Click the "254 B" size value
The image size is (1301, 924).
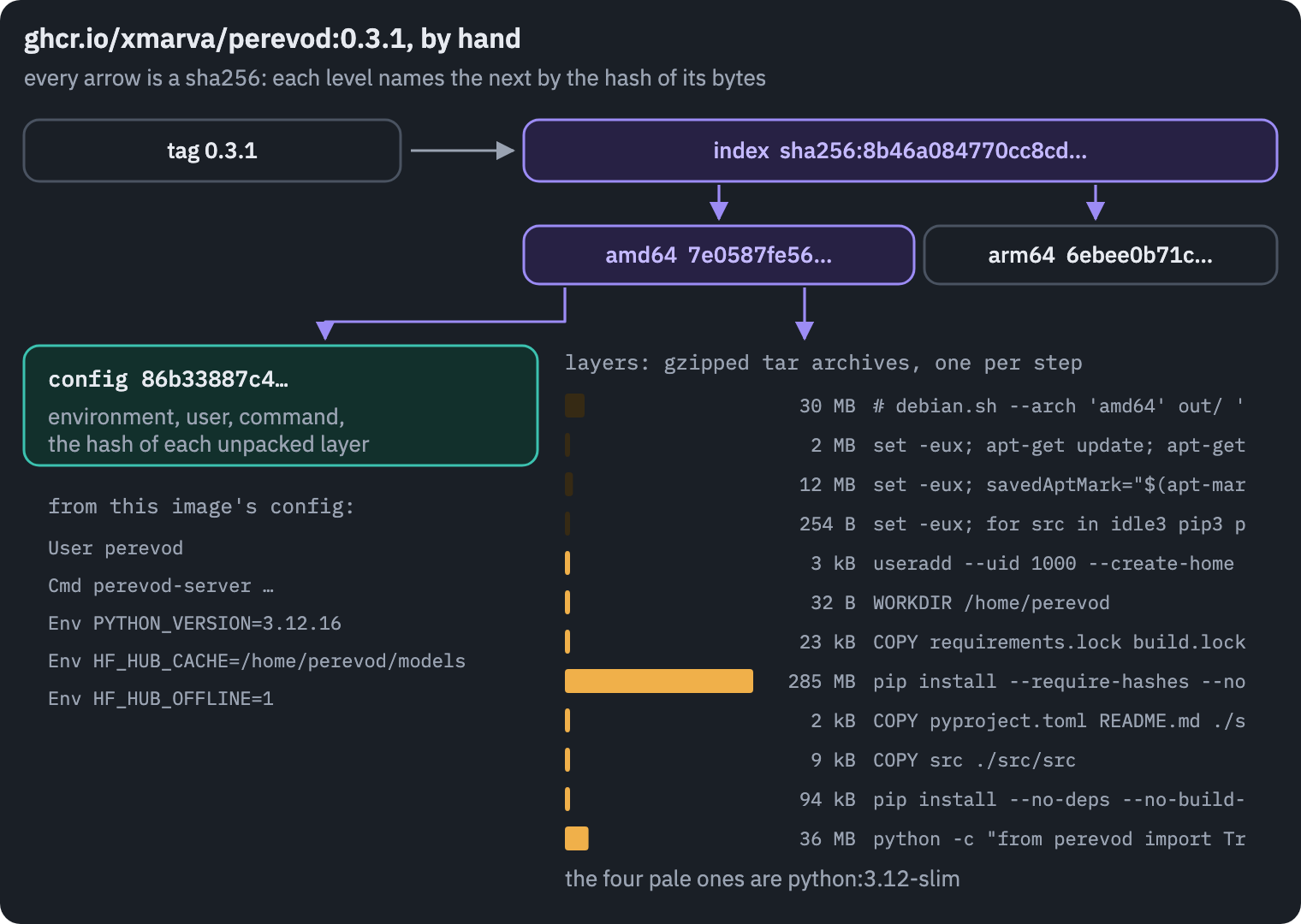click(828, 524)
